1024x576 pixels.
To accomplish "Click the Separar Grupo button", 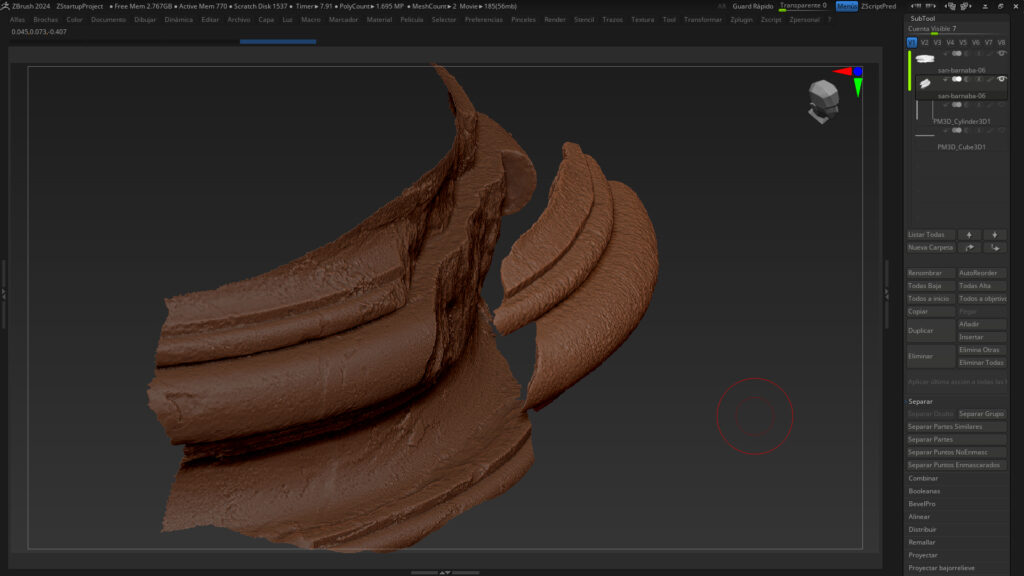I will point(981,413).
